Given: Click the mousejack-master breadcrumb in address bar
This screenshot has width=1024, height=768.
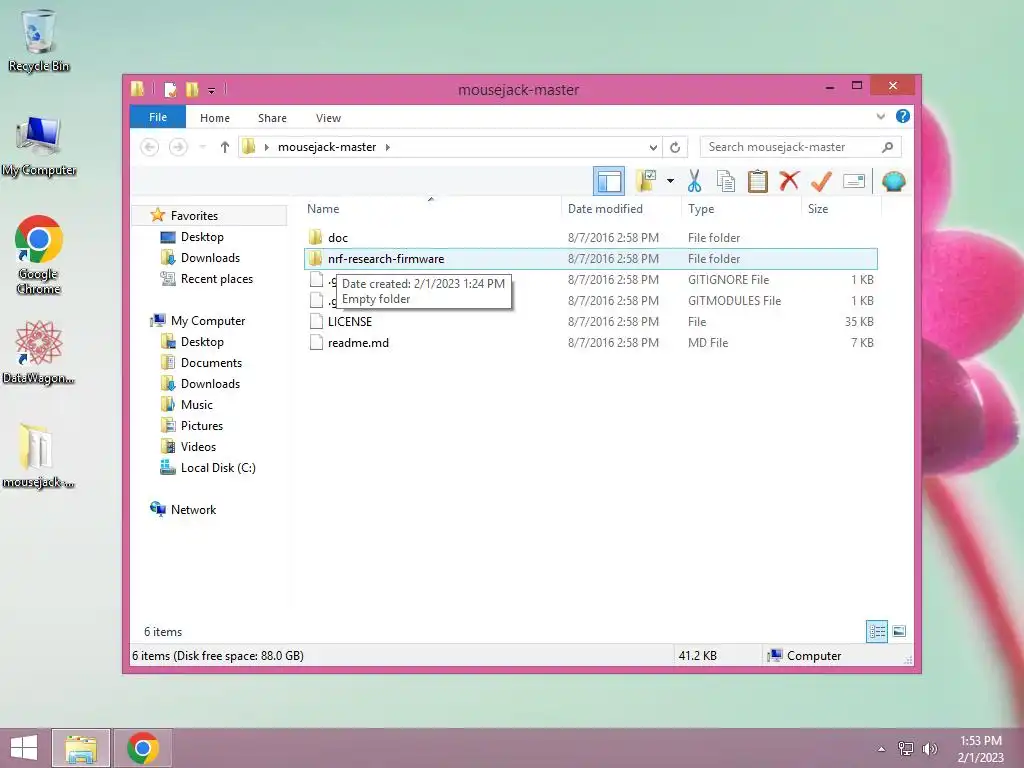Looking at the screenshot, I should 327,147.
